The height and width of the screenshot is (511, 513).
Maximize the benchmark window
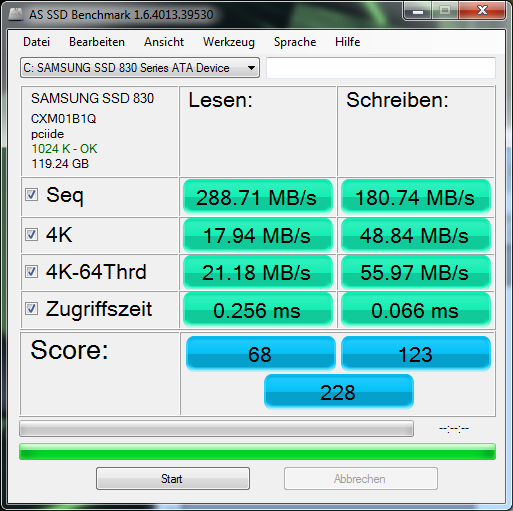point(445,11)
